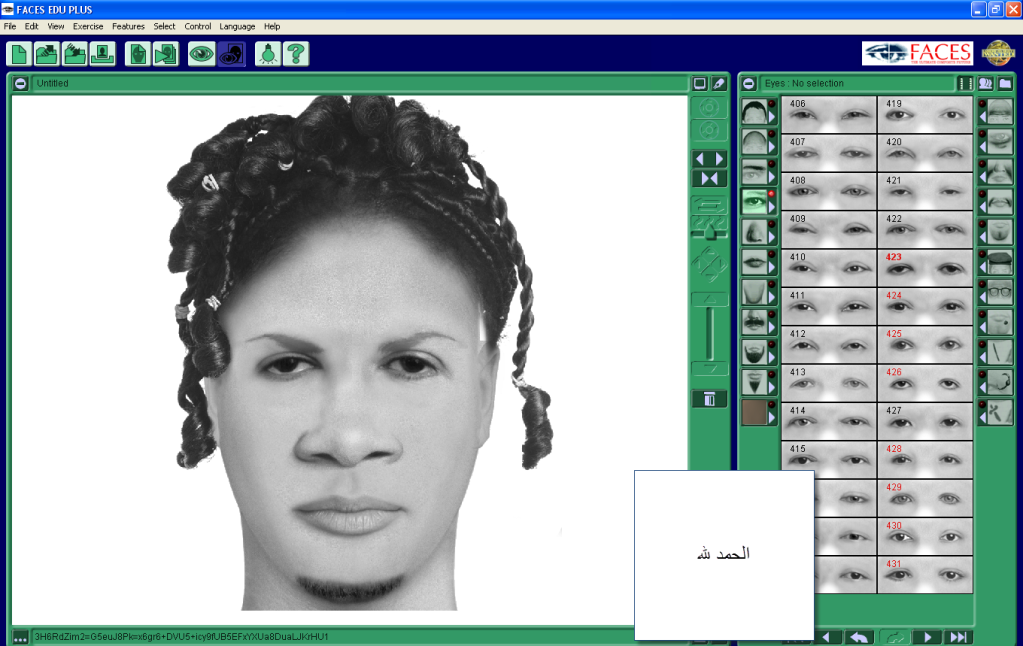The width and height of the screenshot is (1023, 646).
Task: Click the monitor icon in canvas header
Action: [x=699, y=84]
